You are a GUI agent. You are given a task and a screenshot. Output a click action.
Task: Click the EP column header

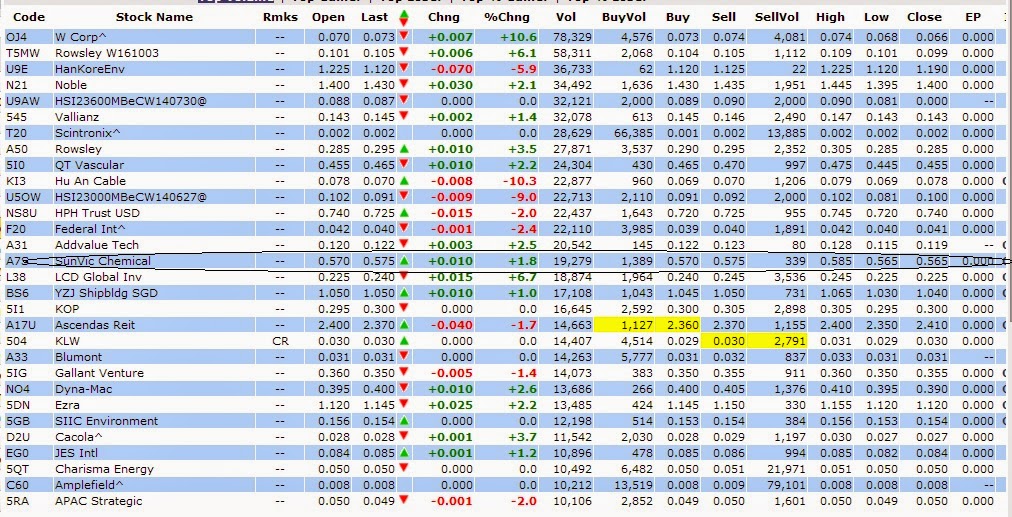[973, 17]
